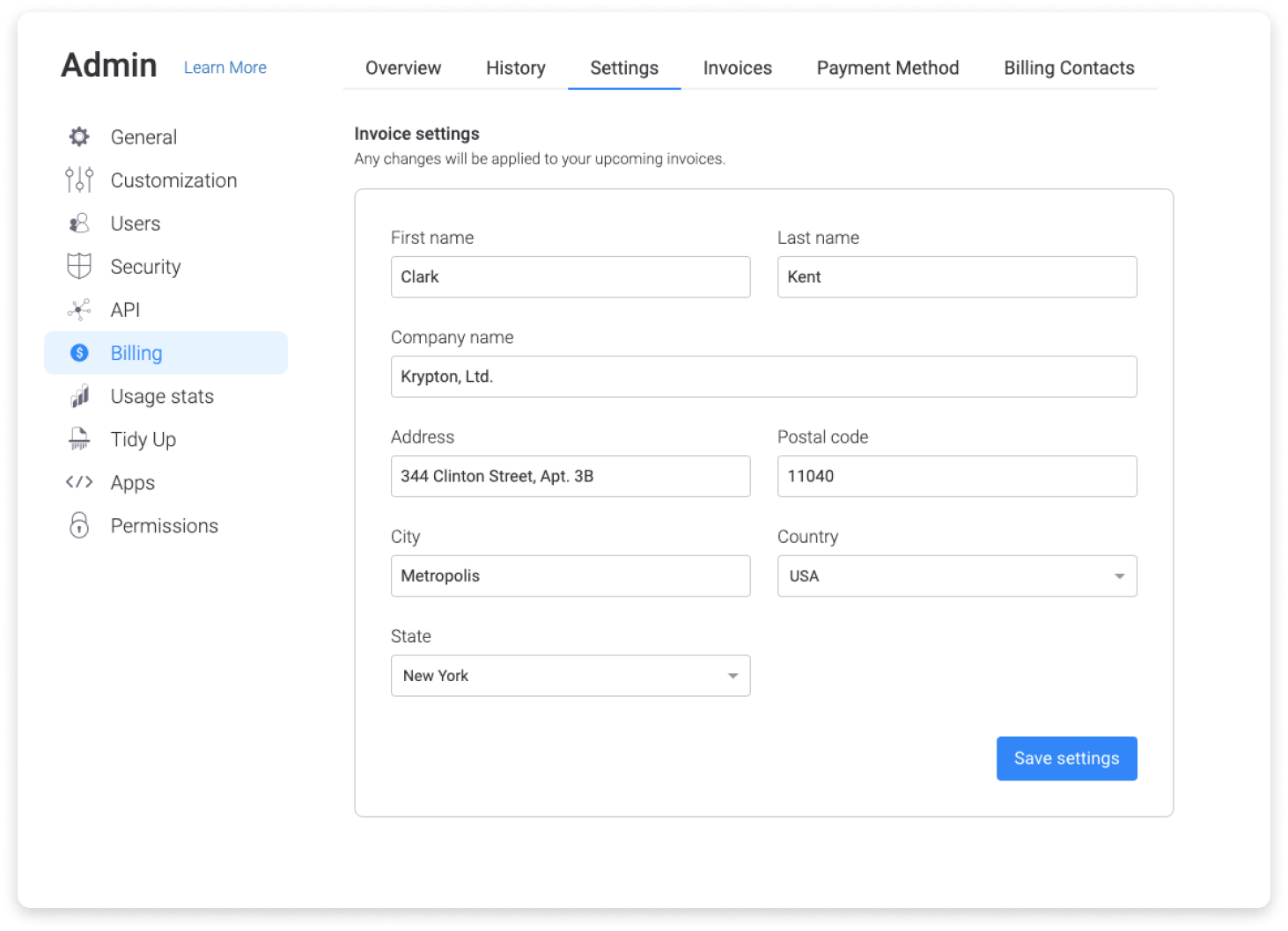Click the API nodes icon
The width and height of the screenshot is (1288, 931).
coord(79,310)
